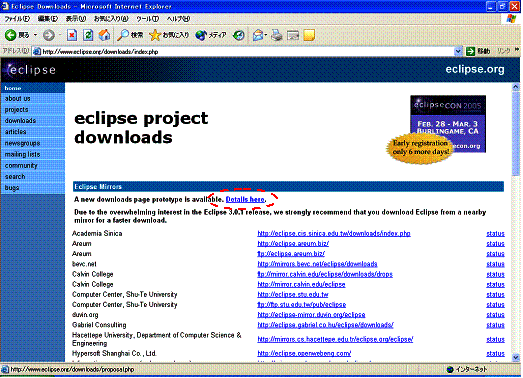Expand the address bar URL dropdown

point(458,51)
